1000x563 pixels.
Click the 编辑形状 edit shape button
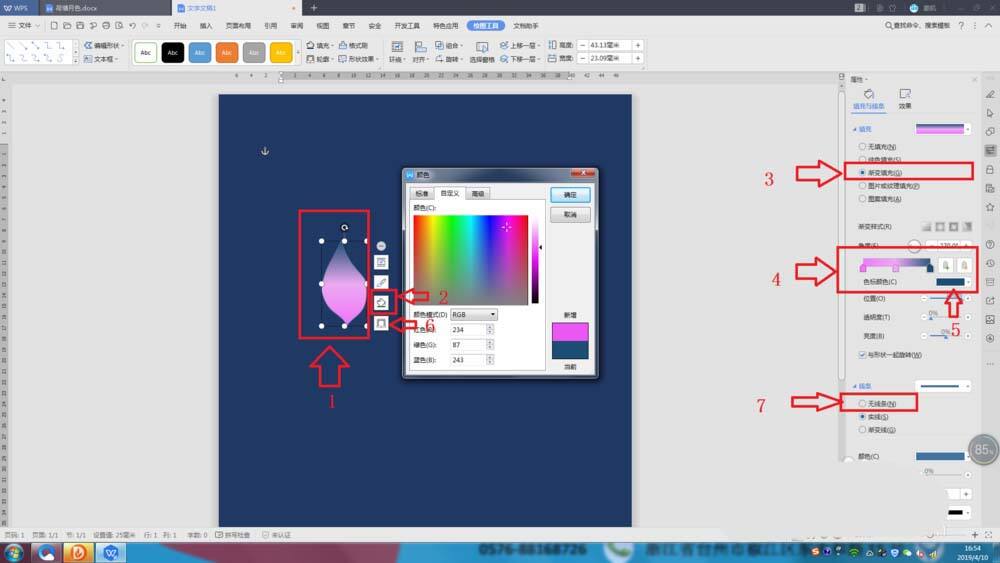pyautogui.click(x=104, y=45)
